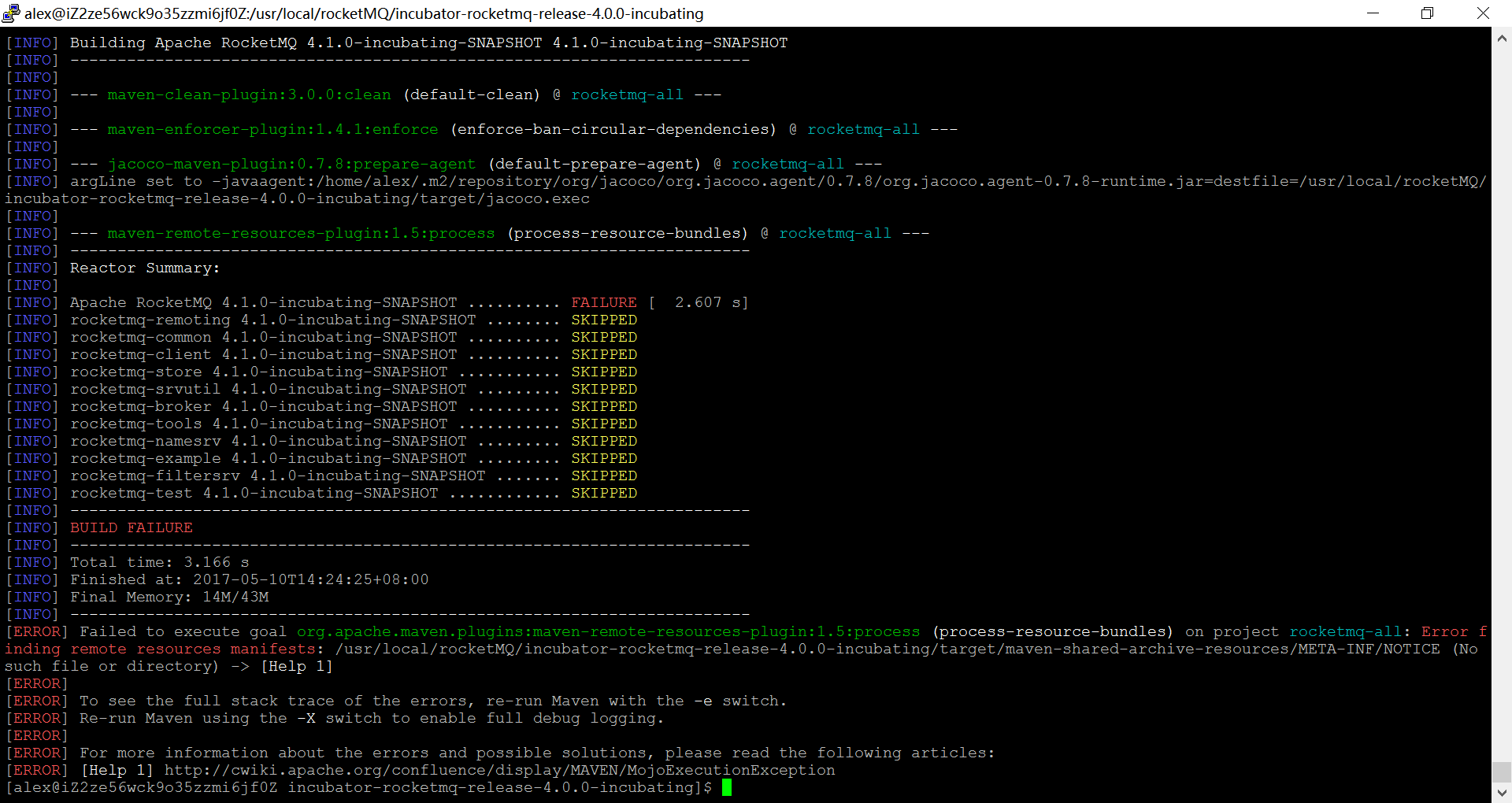Click 'maven-remote-resources-plugin:1.5:process' in INFO line
Viewport: 1512px width, 803px height.
point(301,233)
